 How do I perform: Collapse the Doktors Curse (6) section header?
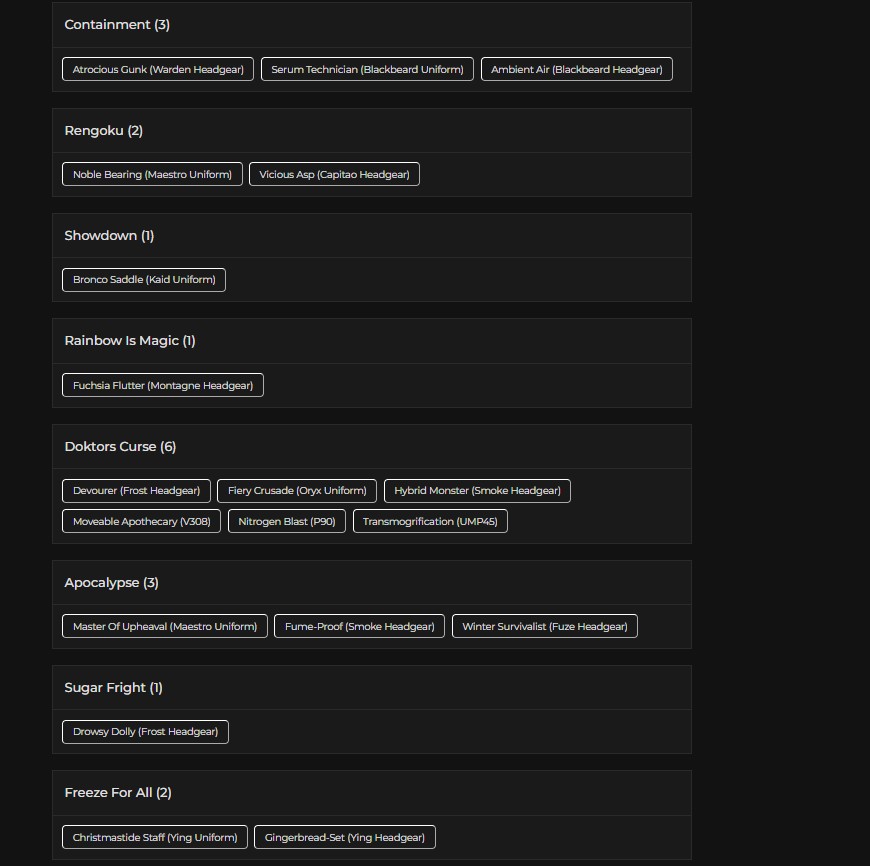(372, 447)
